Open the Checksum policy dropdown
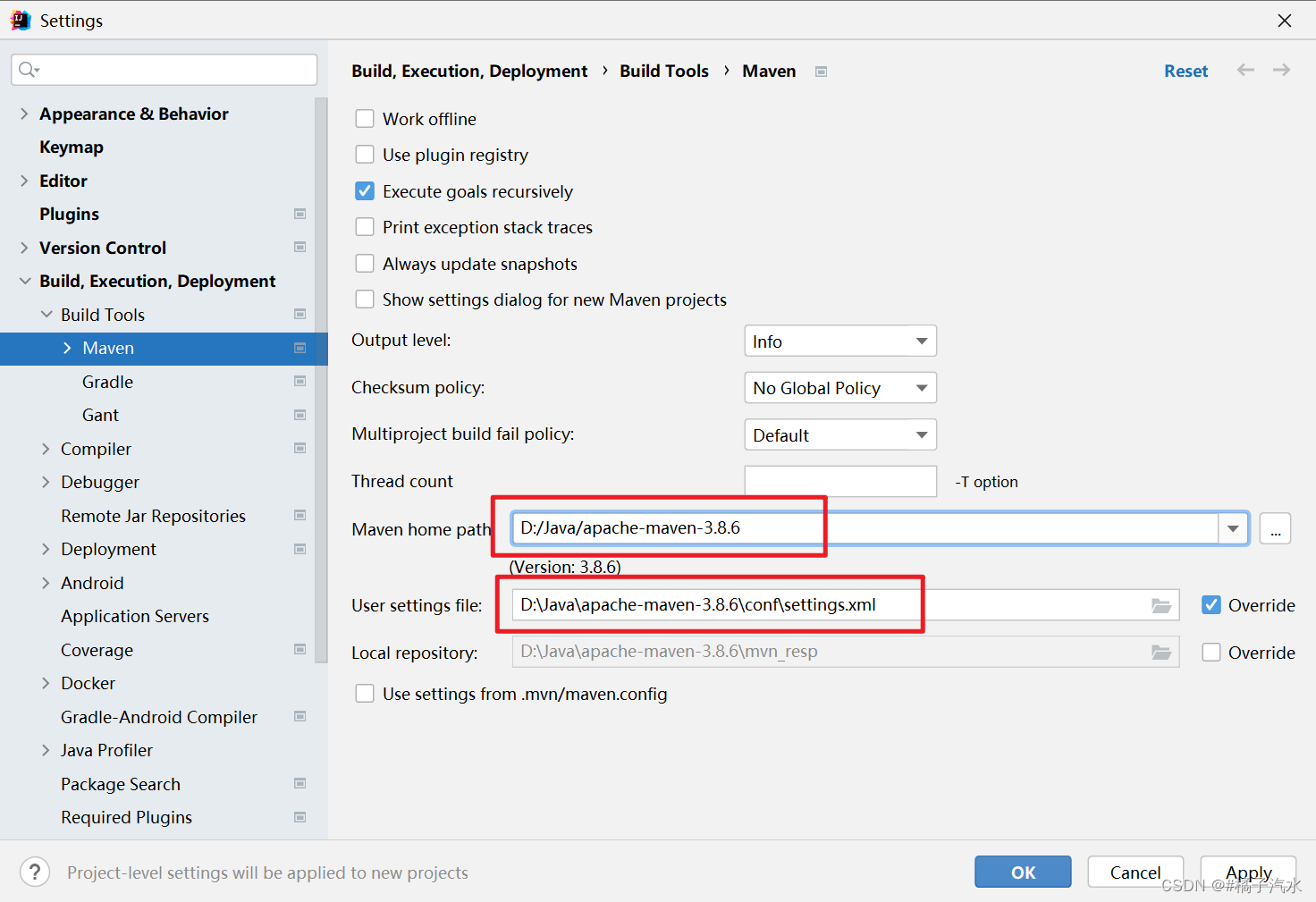 [x=840, y=387]
